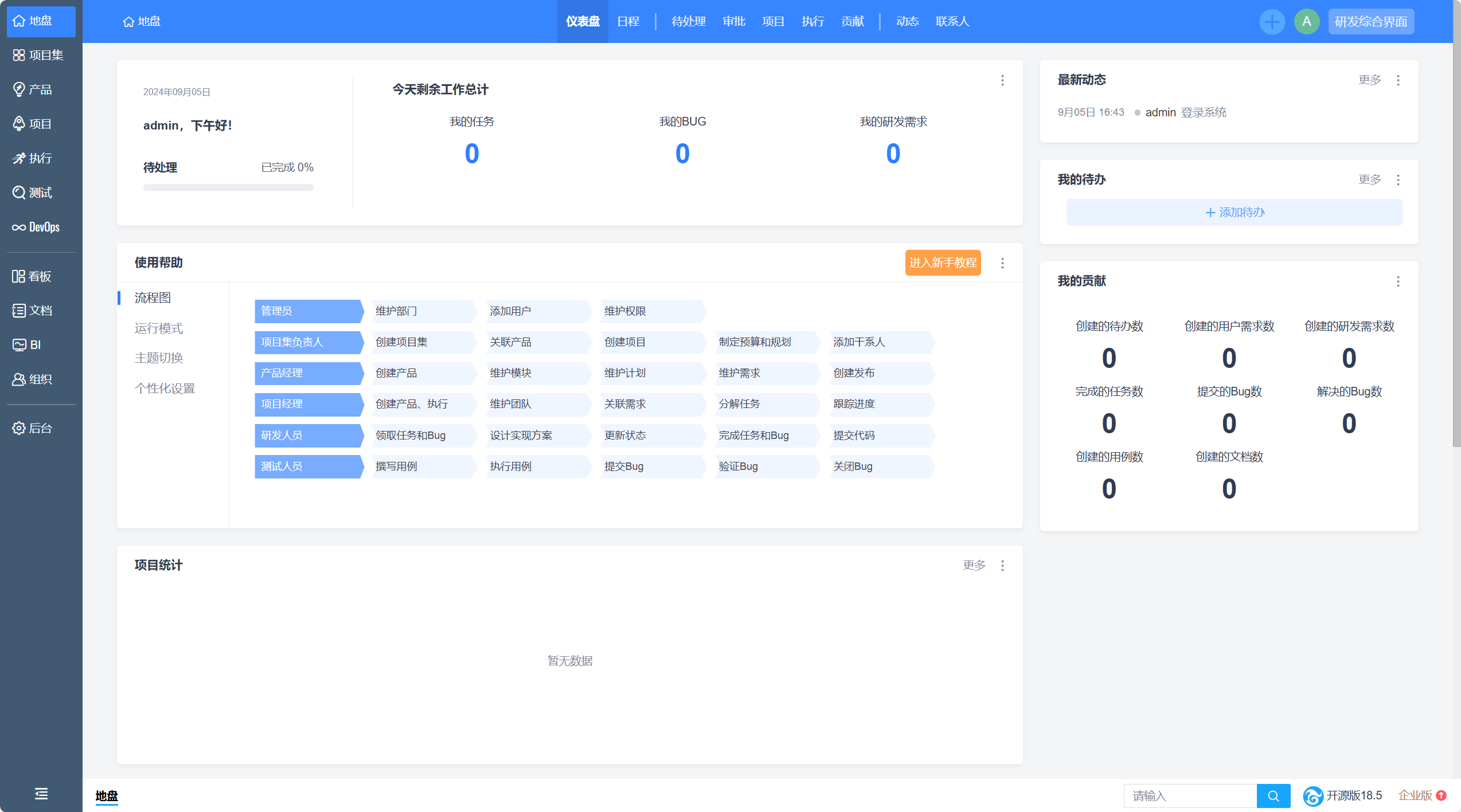Switch to the 审批 tab
The width and height of the screenshot is (1461, 812).
(734, 21)
